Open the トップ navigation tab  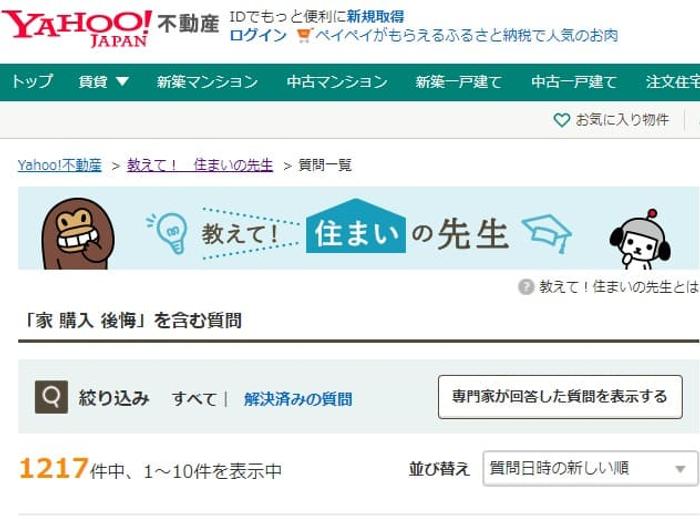click(32, 82)
